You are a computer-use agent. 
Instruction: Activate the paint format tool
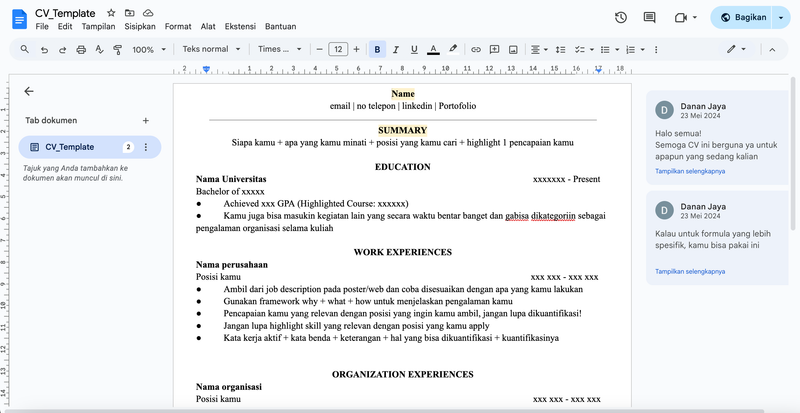click(x=117, y=50)
